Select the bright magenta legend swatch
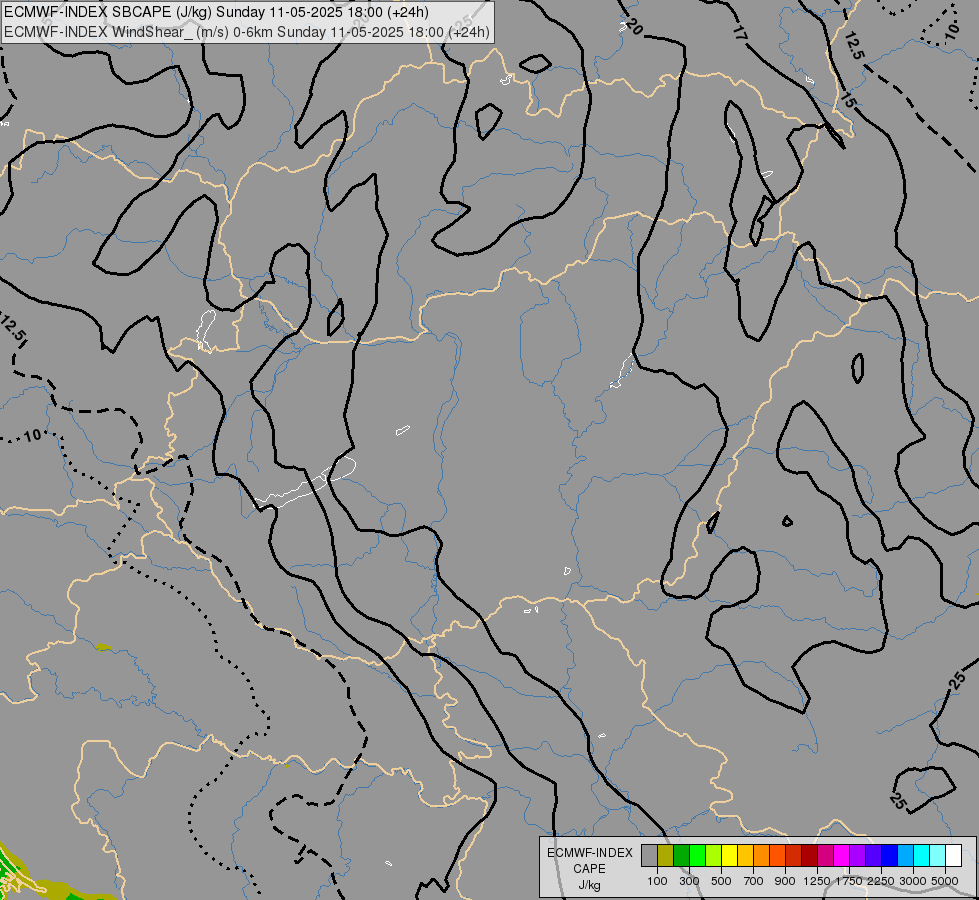Image resolution: width=979 pixels, height=900 pixels. 842,856
